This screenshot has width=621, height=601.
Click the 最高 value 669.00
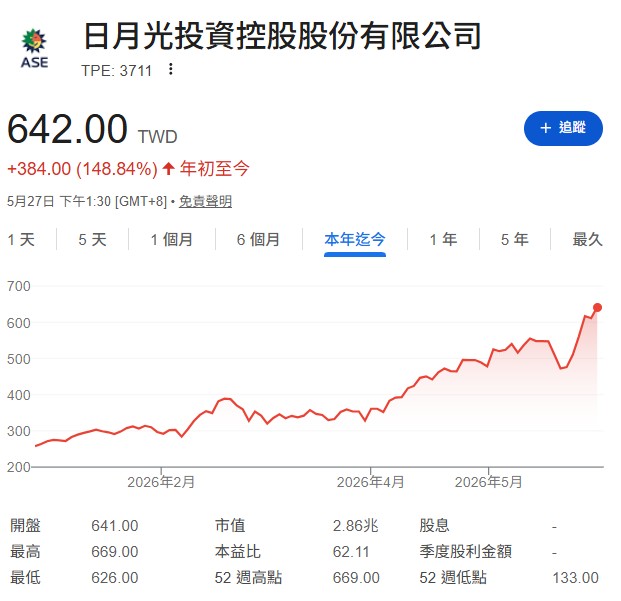[x=114, y=552]
